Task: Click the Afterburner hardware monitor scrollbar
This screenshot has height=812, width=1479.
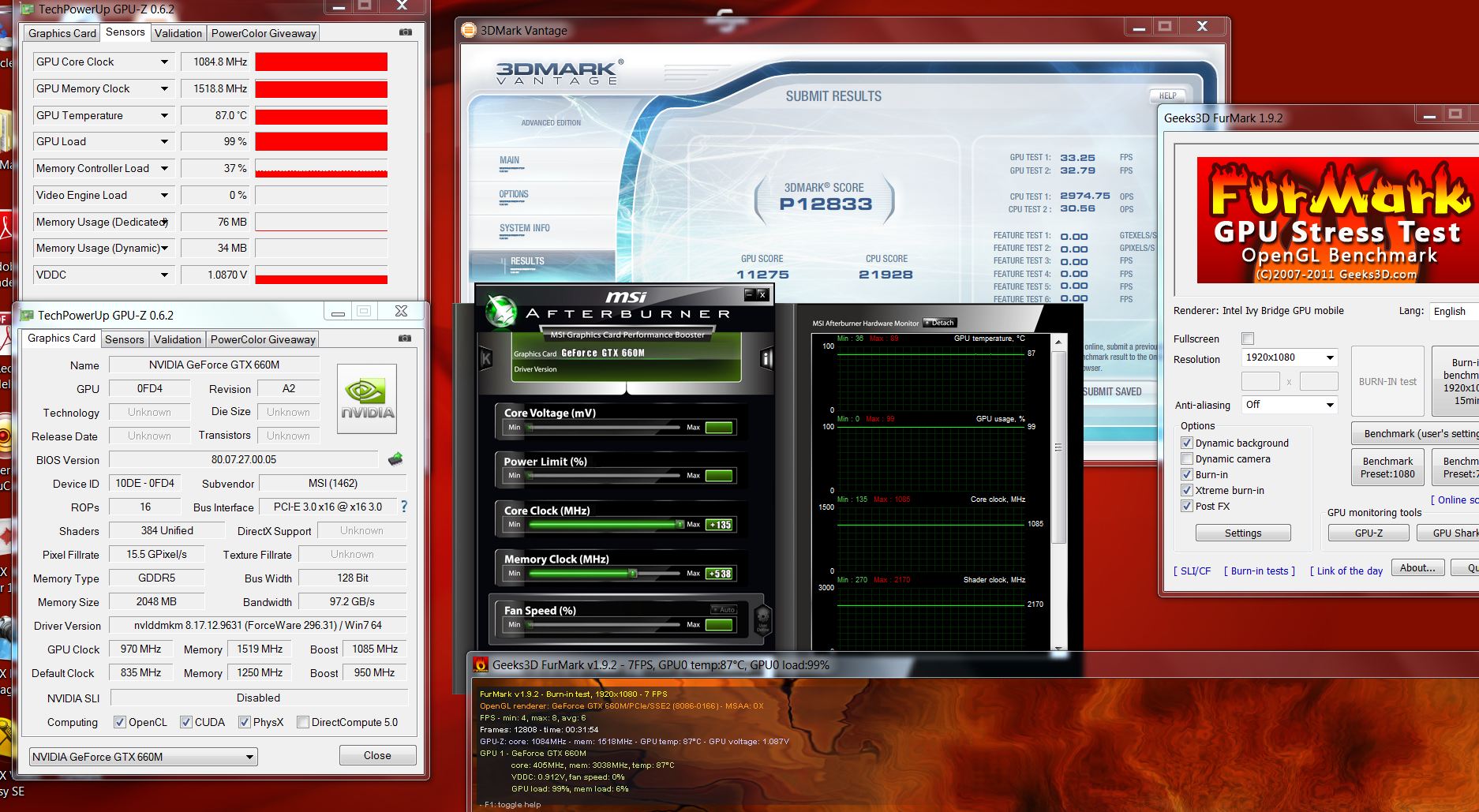Action: pyautogui.click(x=1058, y=447)
